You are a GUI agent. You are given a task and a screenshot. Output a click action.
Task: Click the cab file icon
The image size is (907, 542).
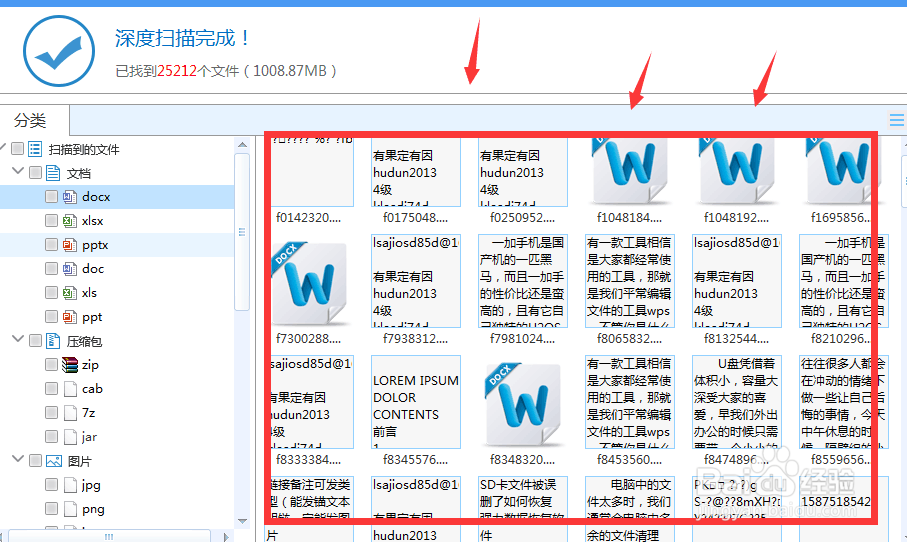click(x=70, y=389)
